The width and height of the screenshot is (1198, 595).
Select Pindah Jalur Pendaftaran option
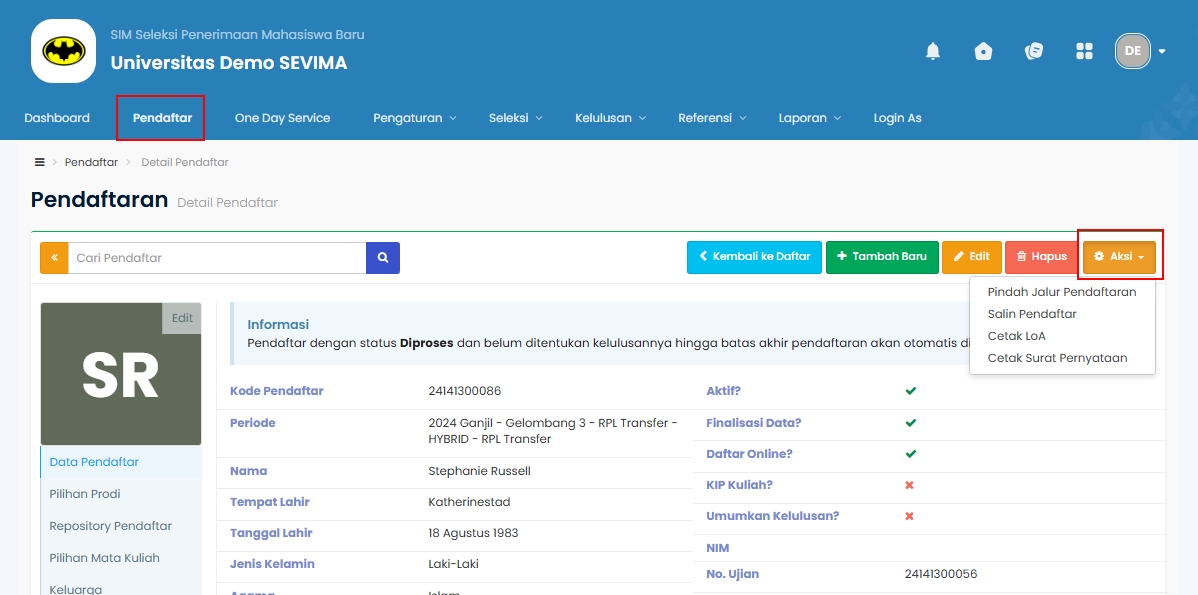tap(1061, 292)
